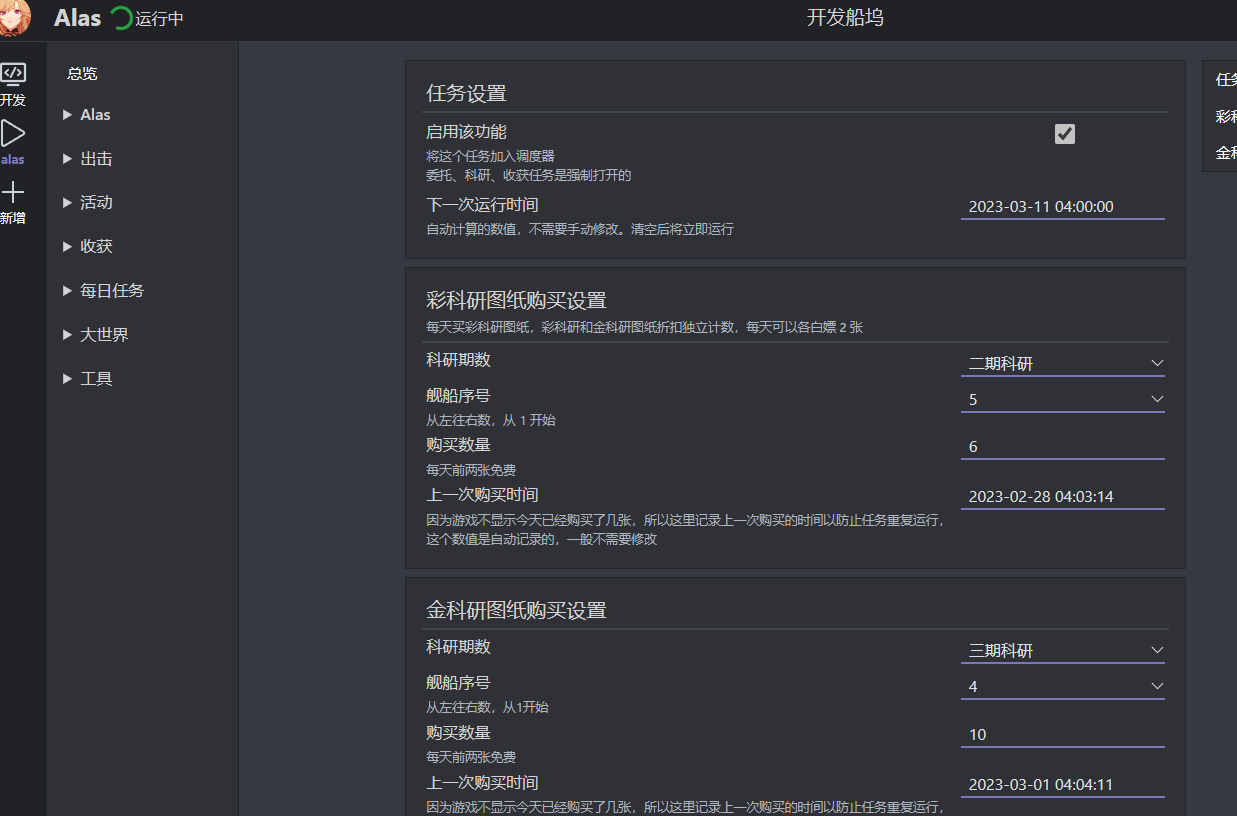Click the 运行中 status label
The width and height of the screenshot is (1237, 816).
160,19
